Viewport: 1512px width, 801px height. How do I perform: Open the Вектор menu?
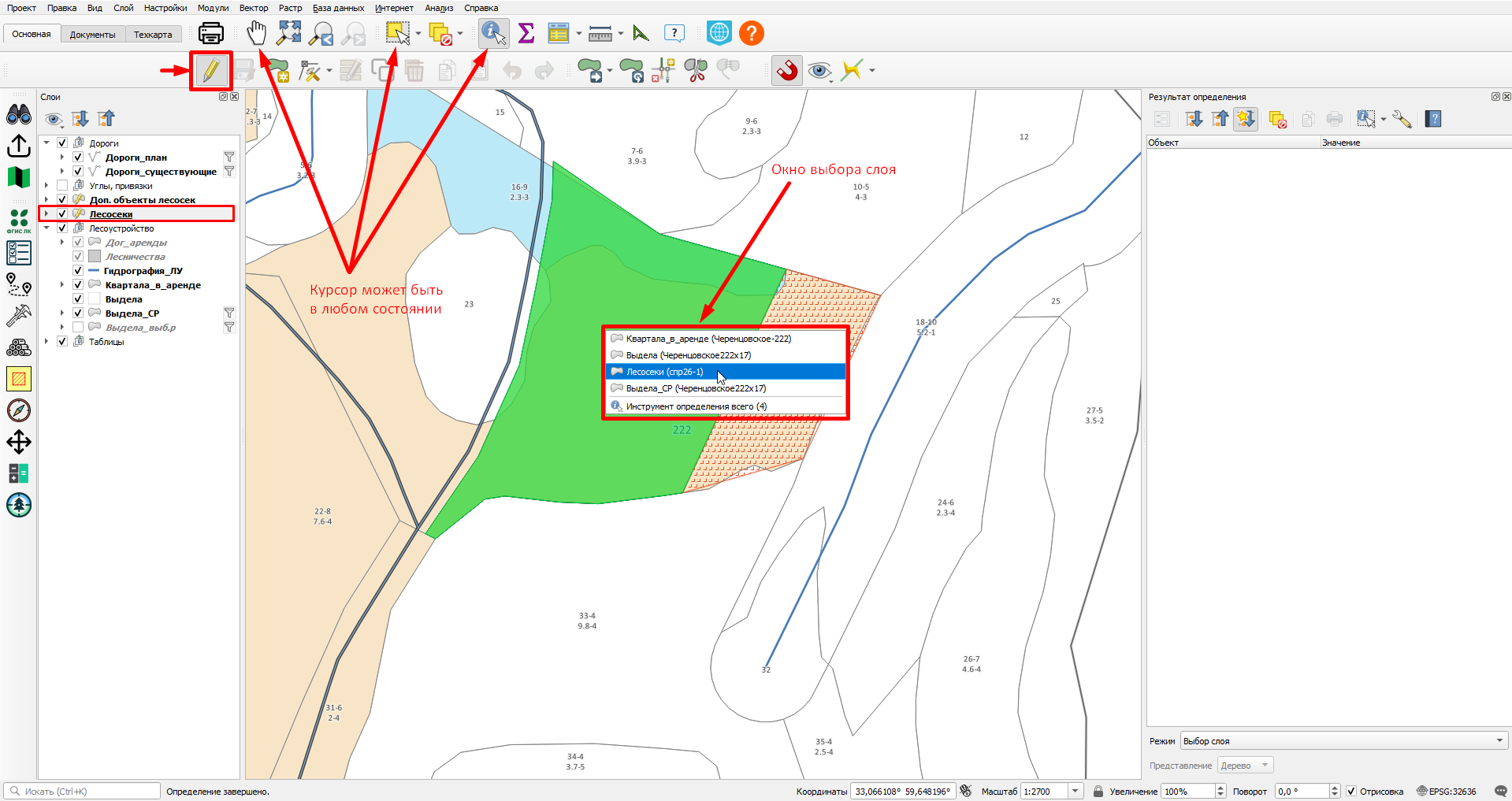pos(254,8)
